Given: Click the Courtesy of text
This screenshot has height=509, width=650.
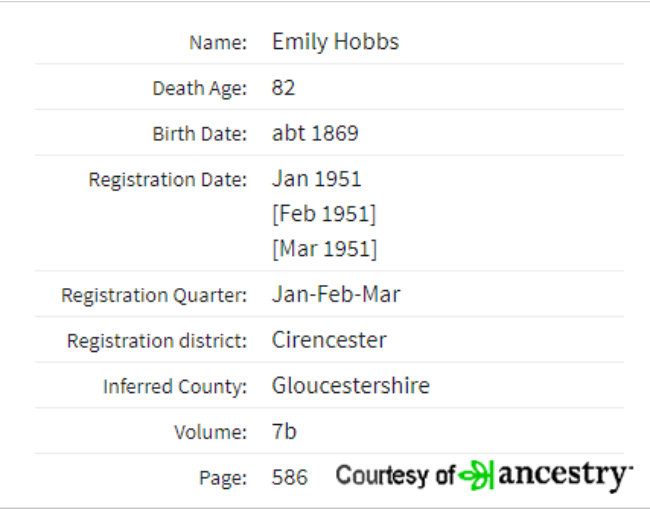Looking at the screenshot, I should click(x=395, y=475).
